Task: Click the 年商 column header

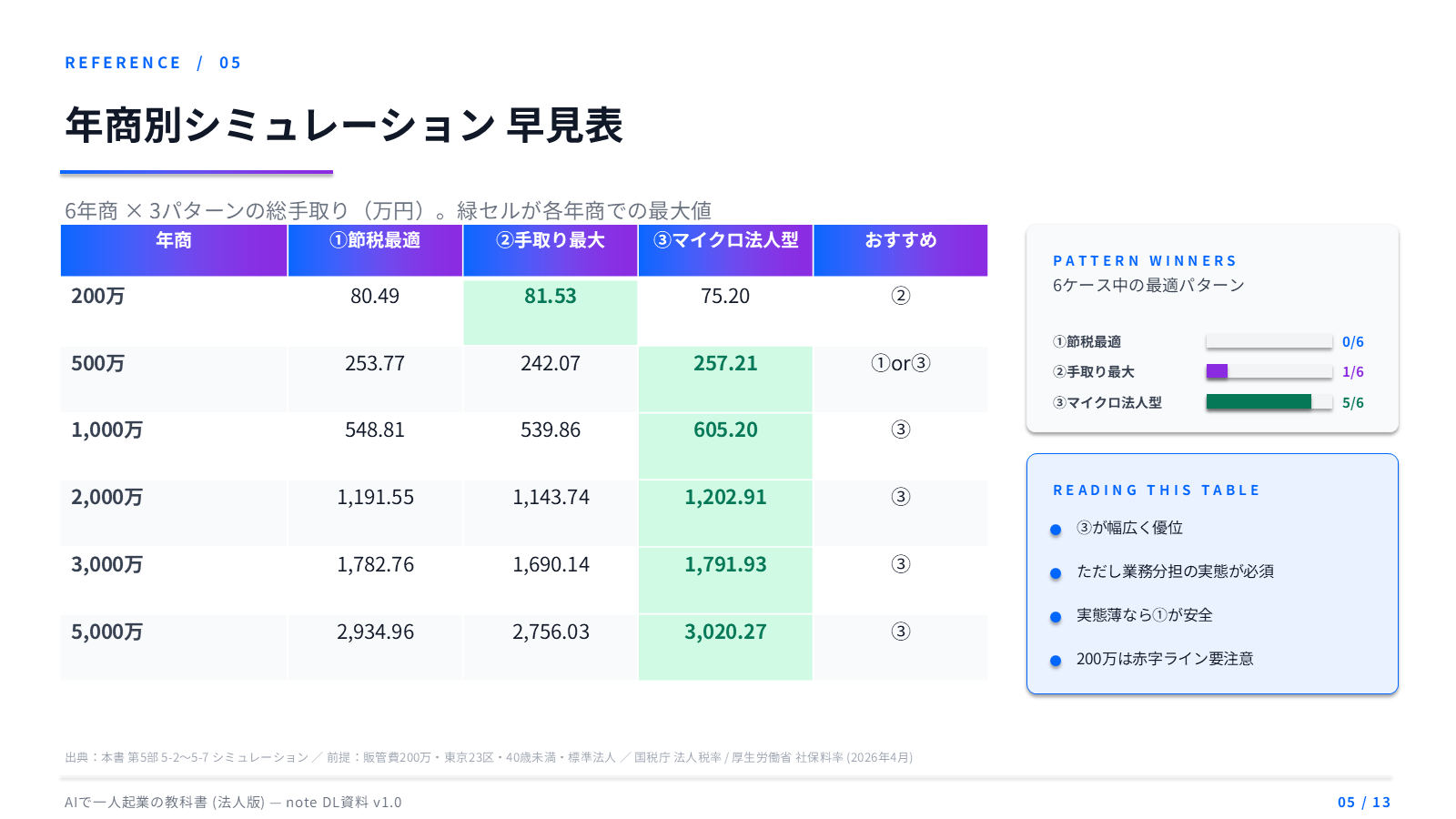Action: pyautogui.click(x=174, y=250)
